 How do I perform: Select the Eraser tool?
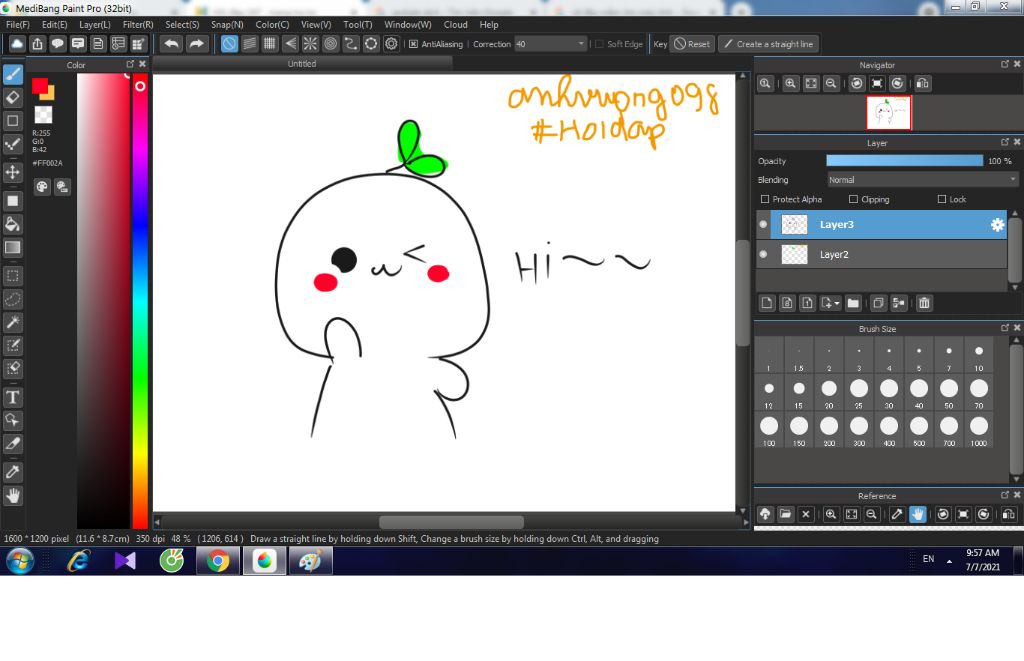click(x=12, y=98)
